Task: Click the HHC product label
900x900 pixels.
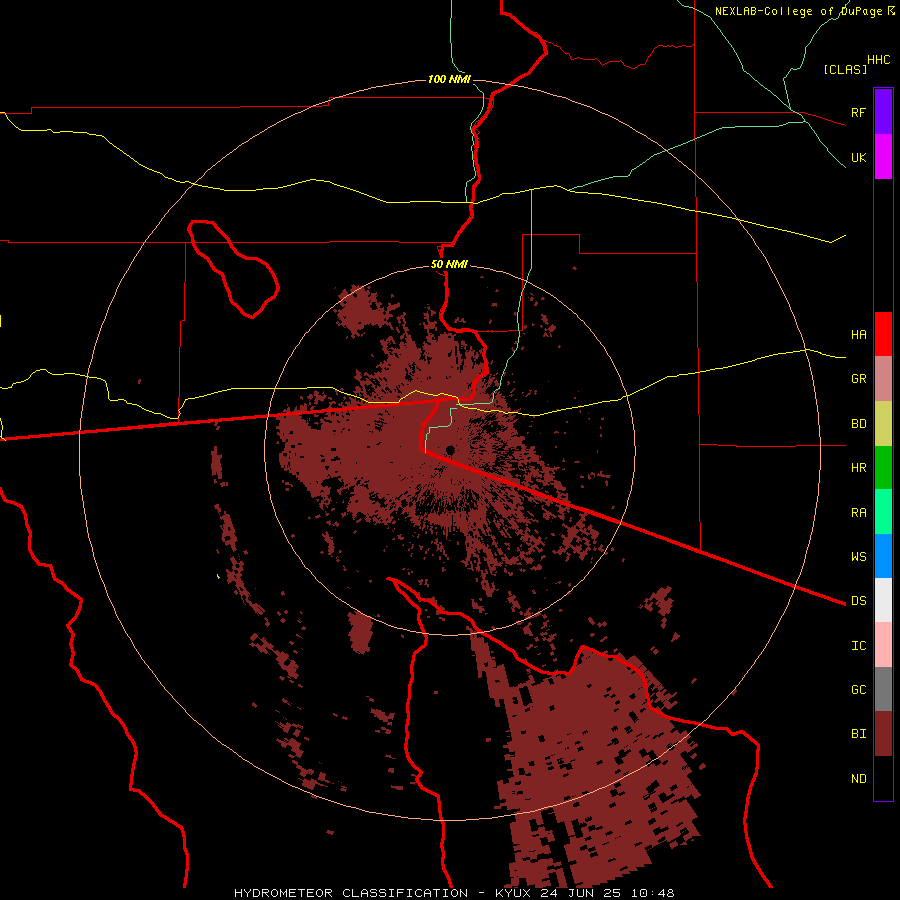Action: [x=878, y=60]
